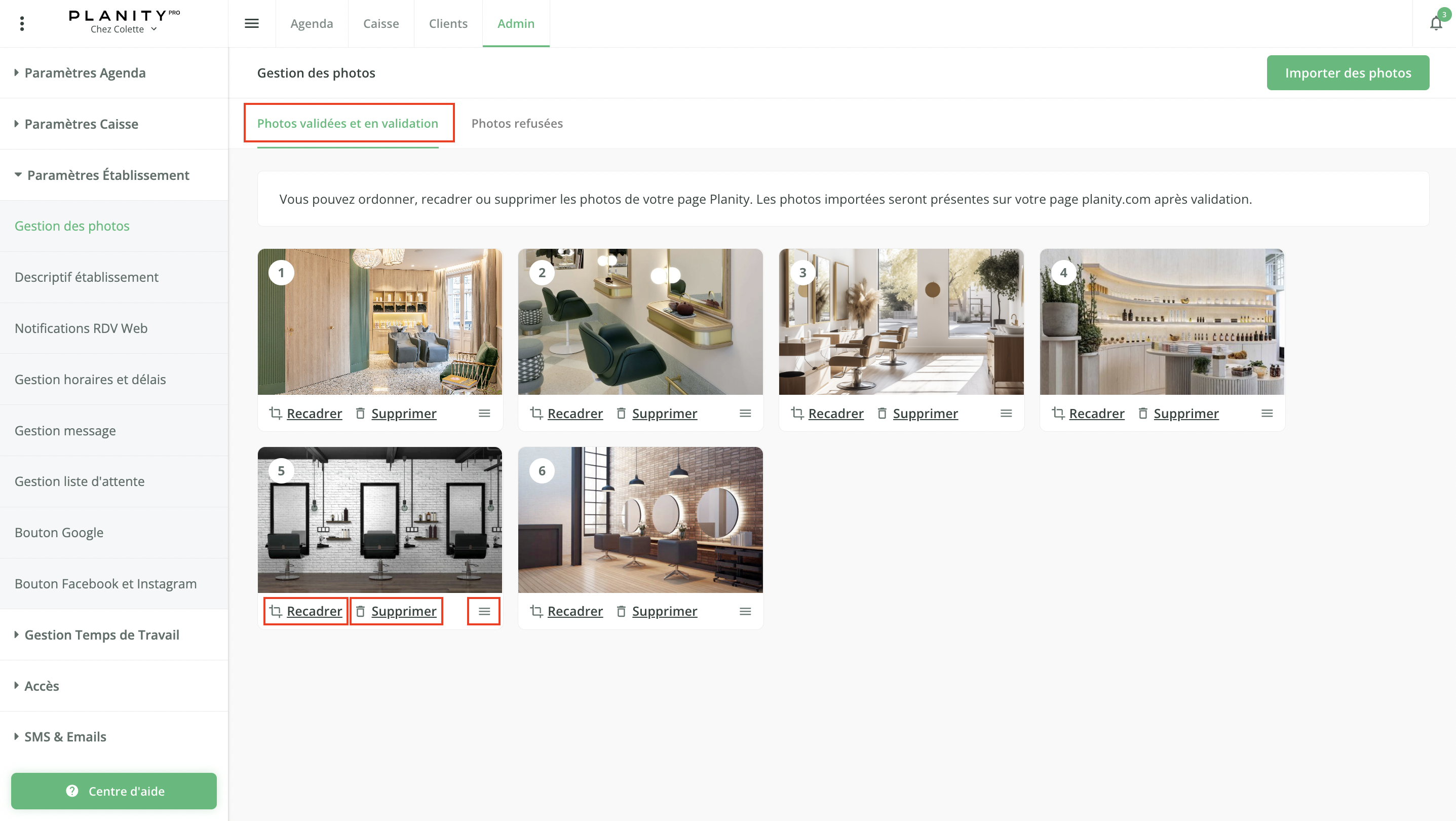Click the trash icon on photo 2
The width and height of the screenshot is (1456, 821).
(x=621, y=414)
